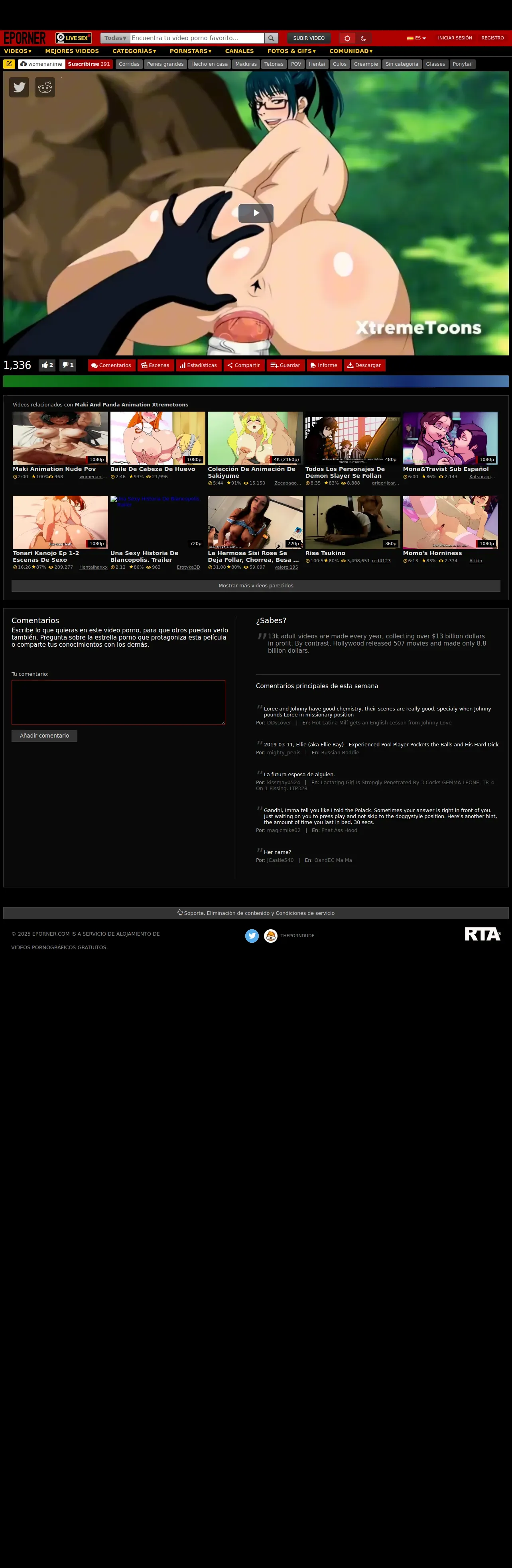Click the thumbs-up like button
This screenshot has height=1568, width=512.
click(x=47, y=365)
